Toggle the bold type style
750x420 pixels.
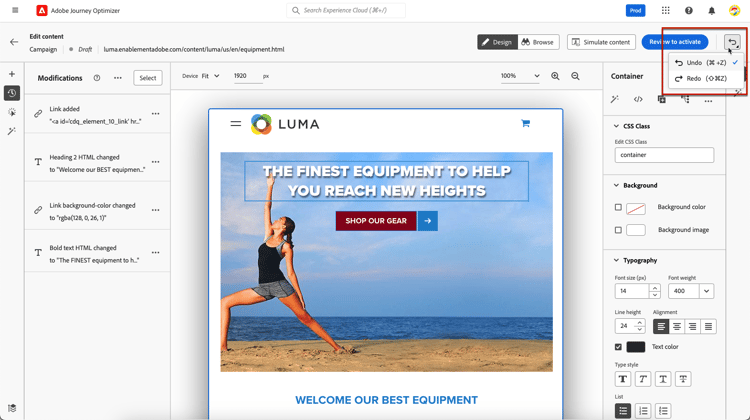623,379
